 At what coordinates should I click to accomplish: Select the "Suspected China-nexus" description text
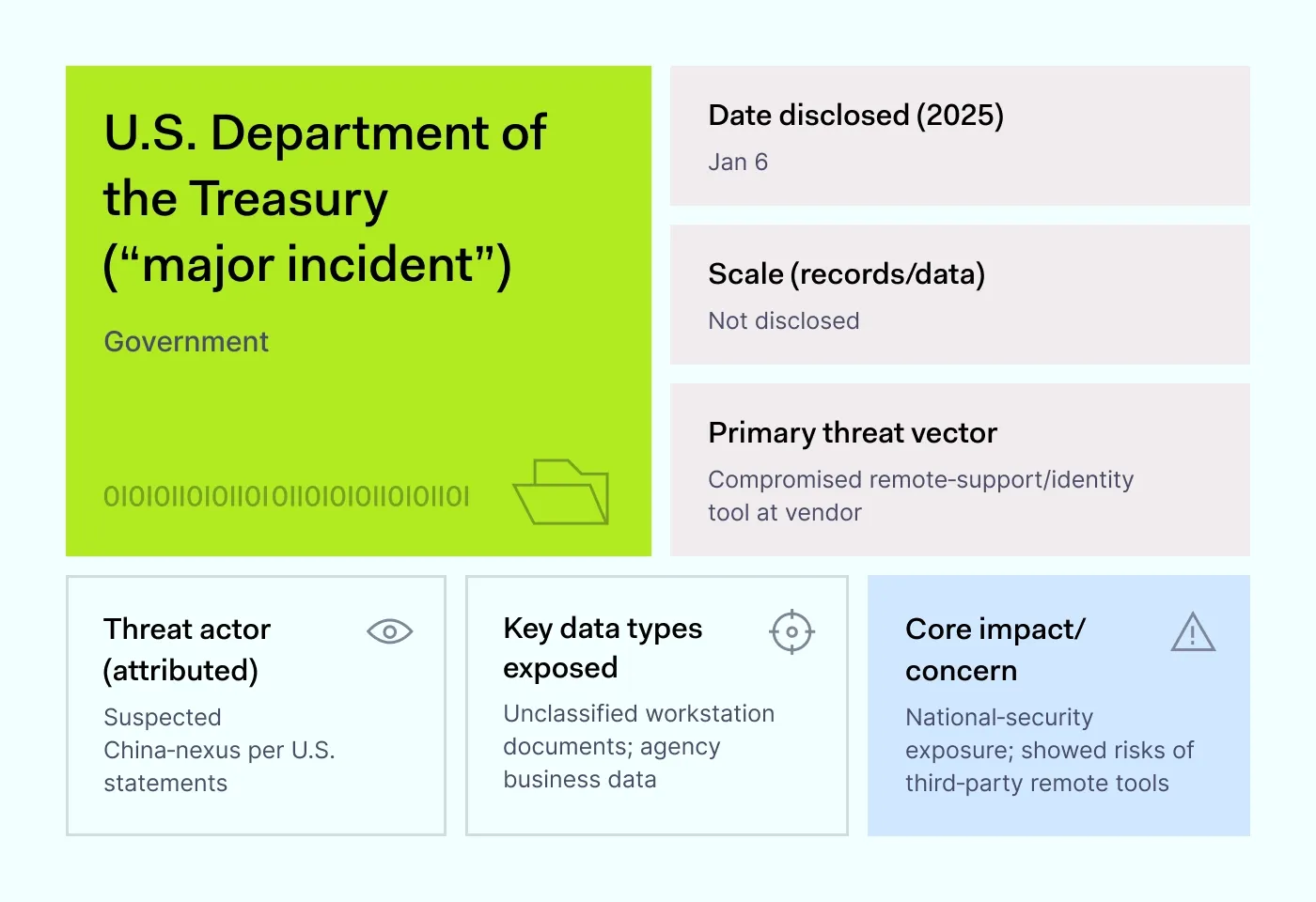coord(218,750)
